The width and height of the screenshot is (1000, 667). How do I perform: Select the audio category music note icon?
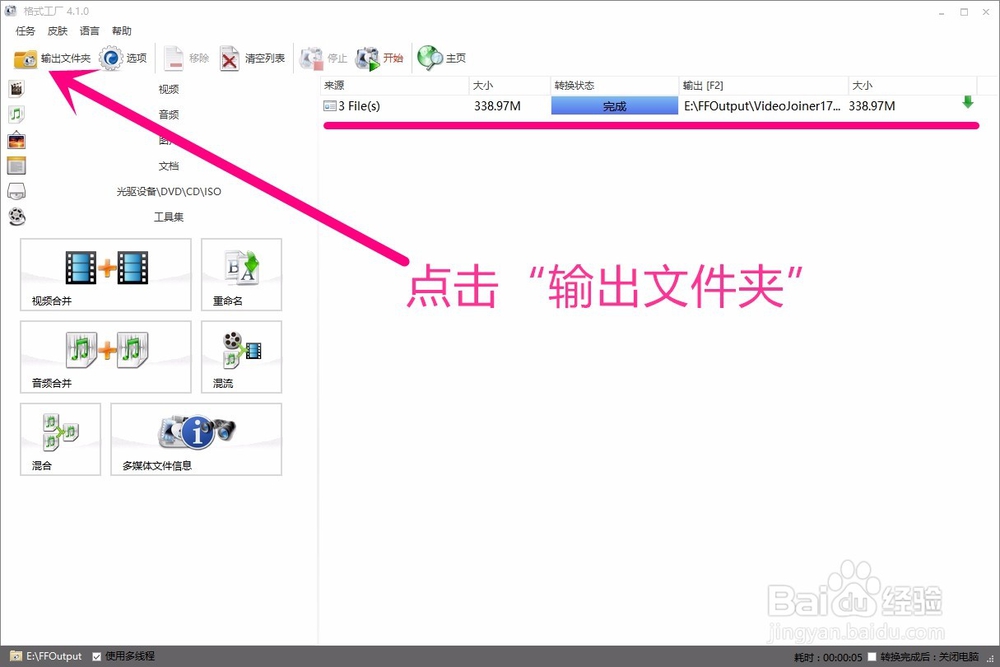[x=17, y=114]
